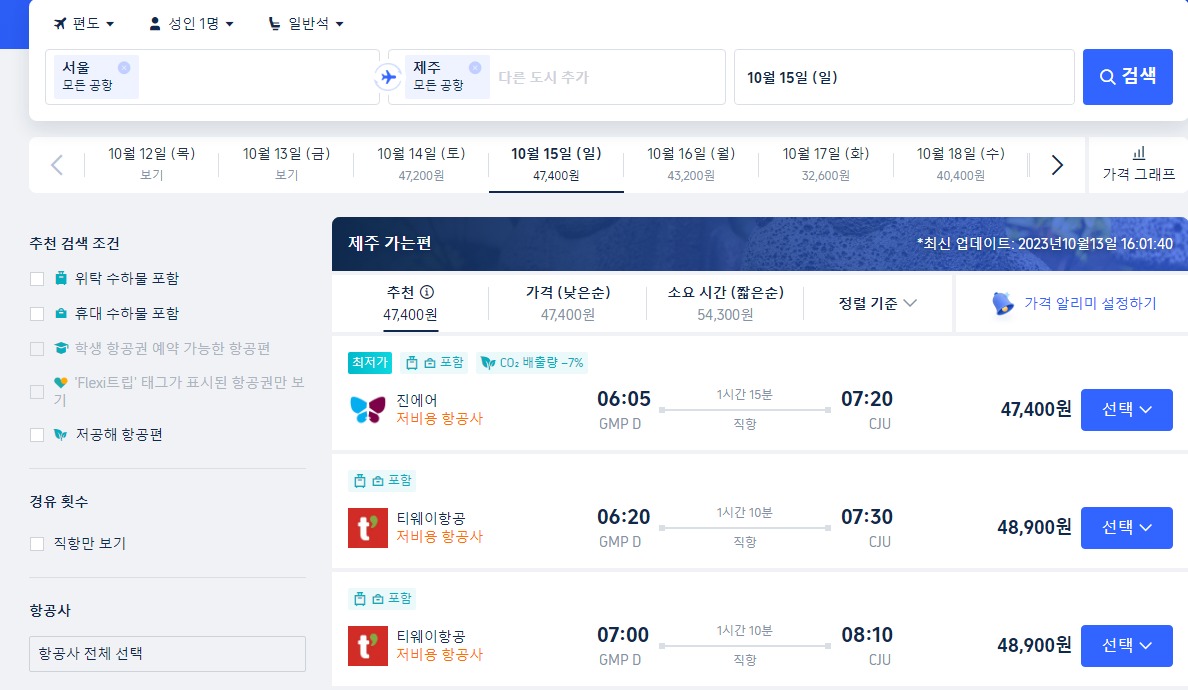Tick 저공해 항공편 checkbox
This screenshot has width=1188, height=690.
pyautogui.click(x=36, y=435)
